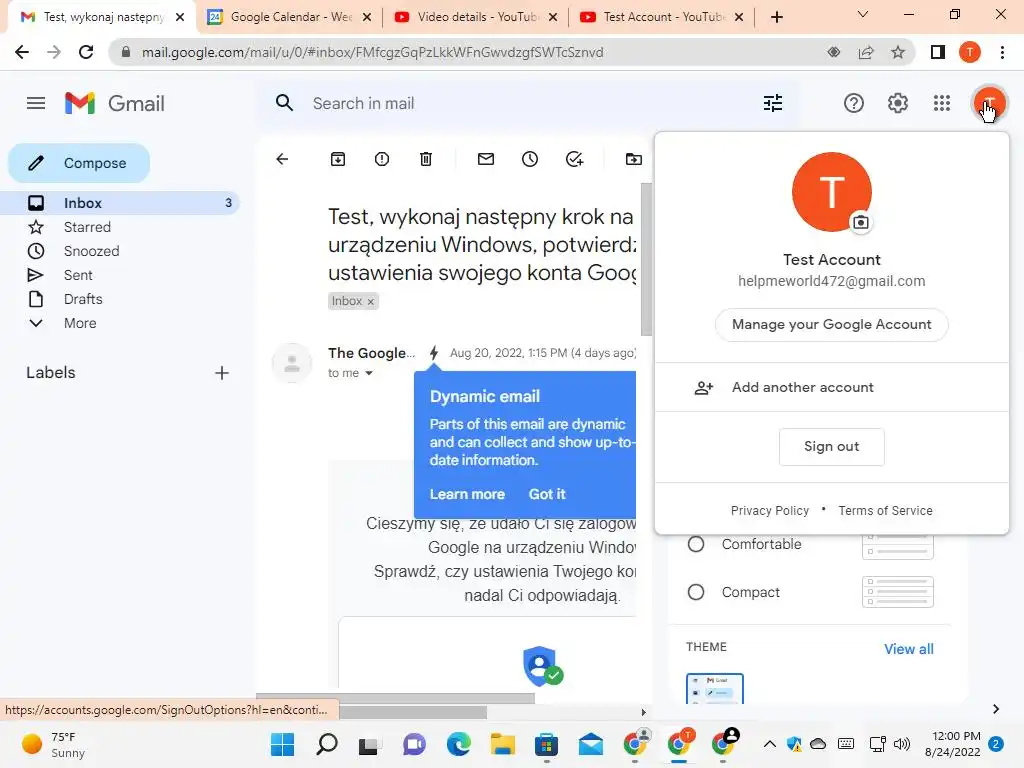Open the Privacy Policy link
This screenshot has height=768, width=1024.
click(x=769, y=511)
